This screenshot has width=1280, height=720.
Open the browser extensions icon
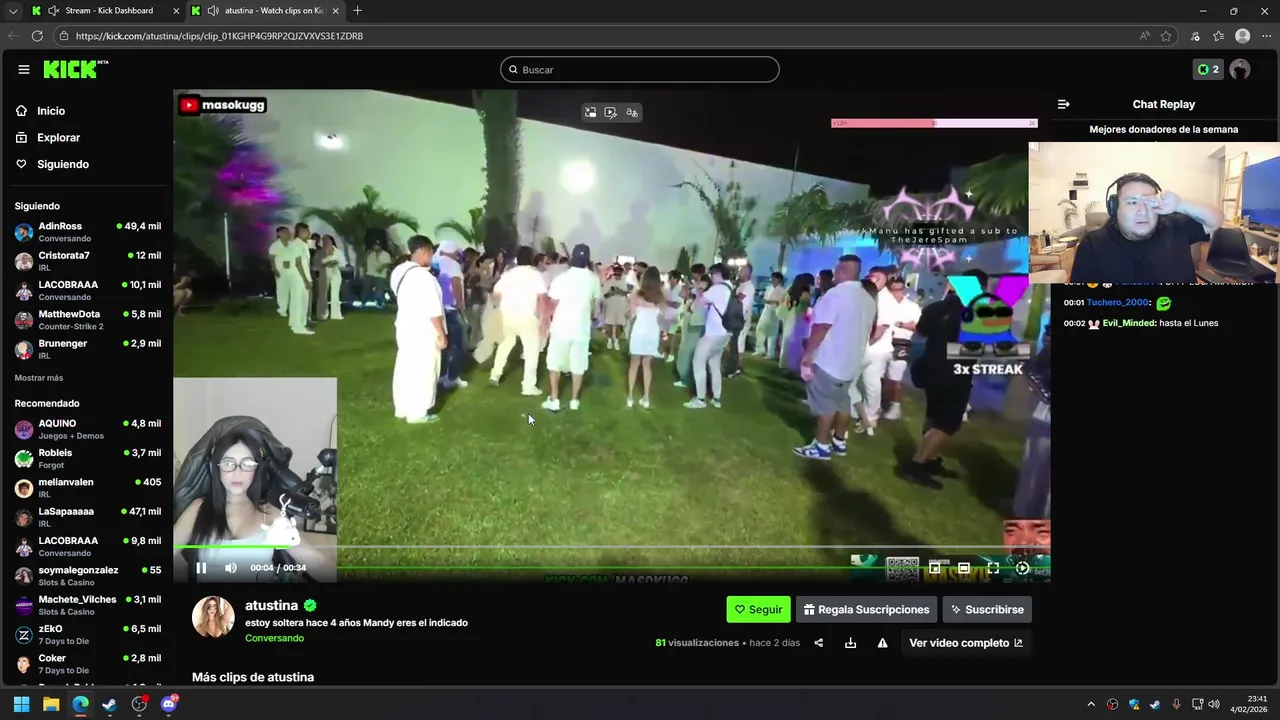pos(1195,36)
